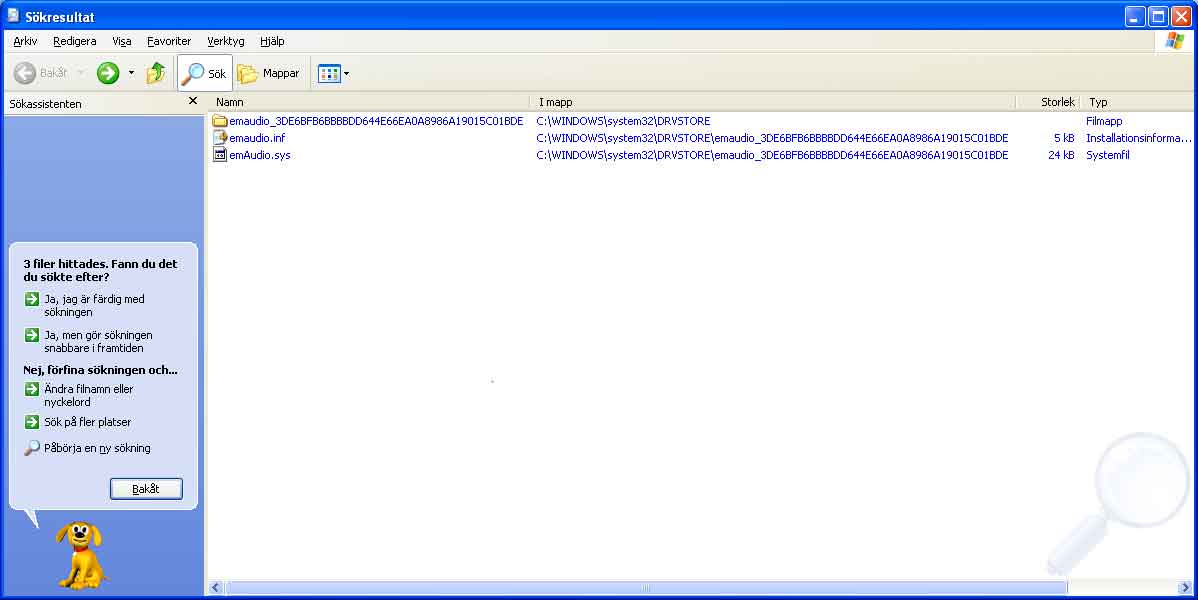Screen dimensions: 1198x600
Task: Click the Windows flag logo
Action: 1174,41
